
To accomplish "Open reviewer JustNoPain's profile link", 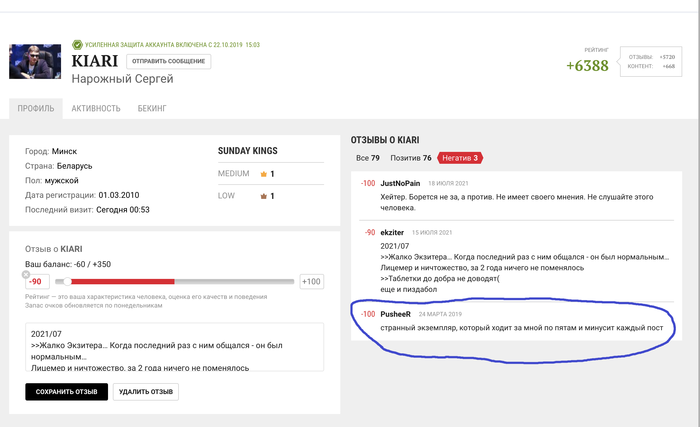I will (400, 184).
